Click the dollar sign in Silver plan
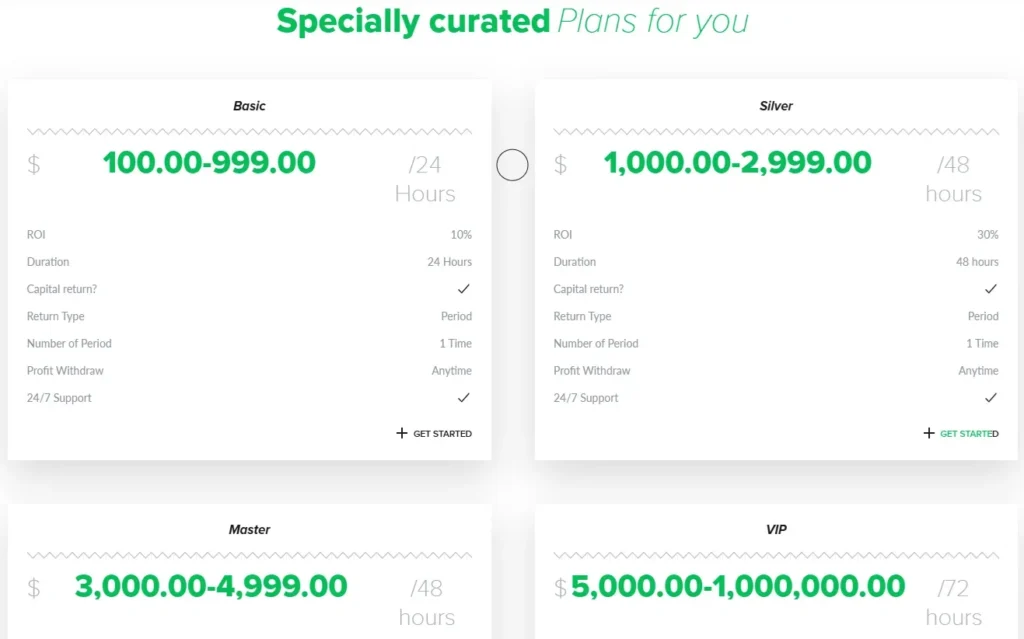 [561, 165]
